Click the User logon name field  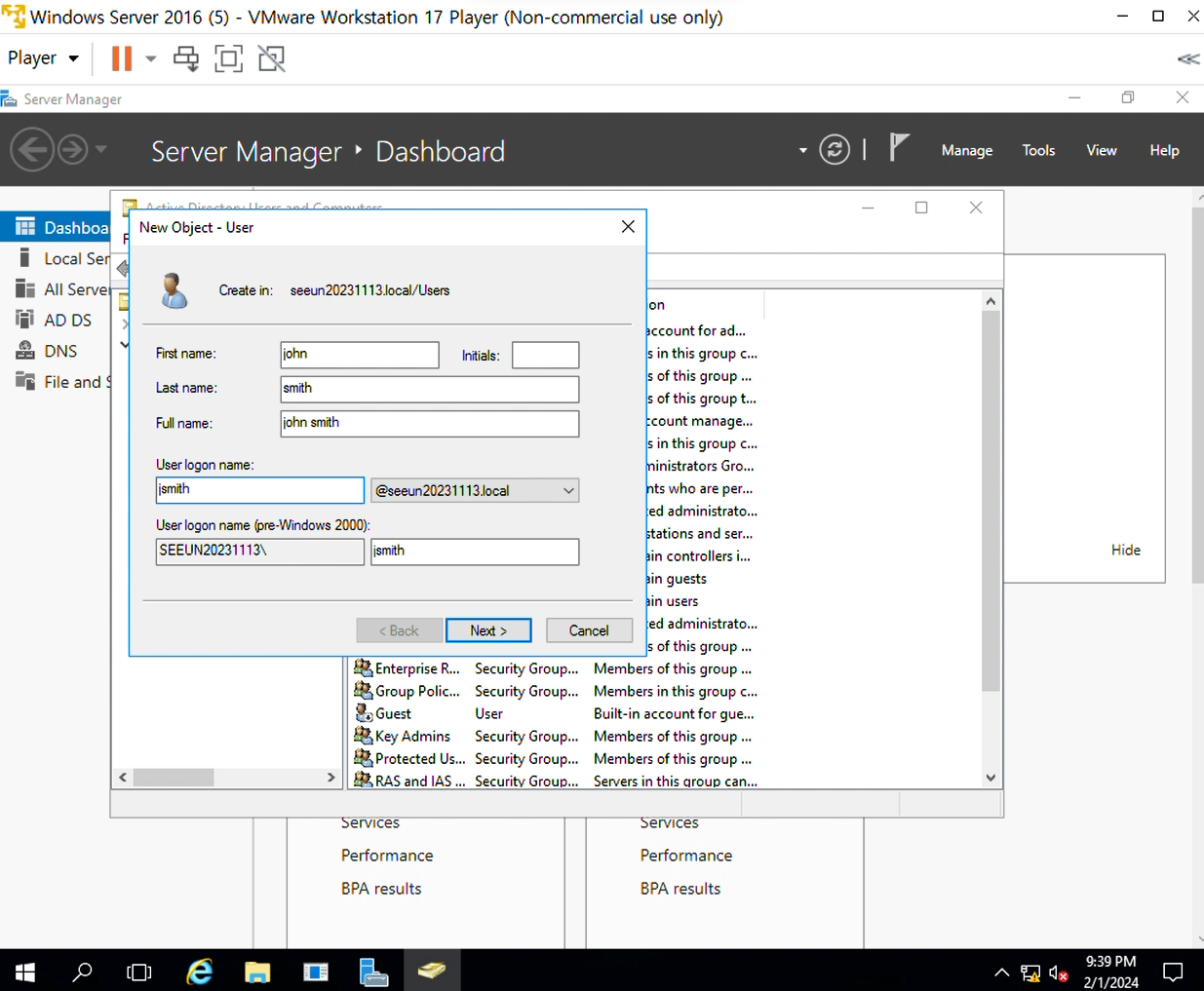[260, 490]
